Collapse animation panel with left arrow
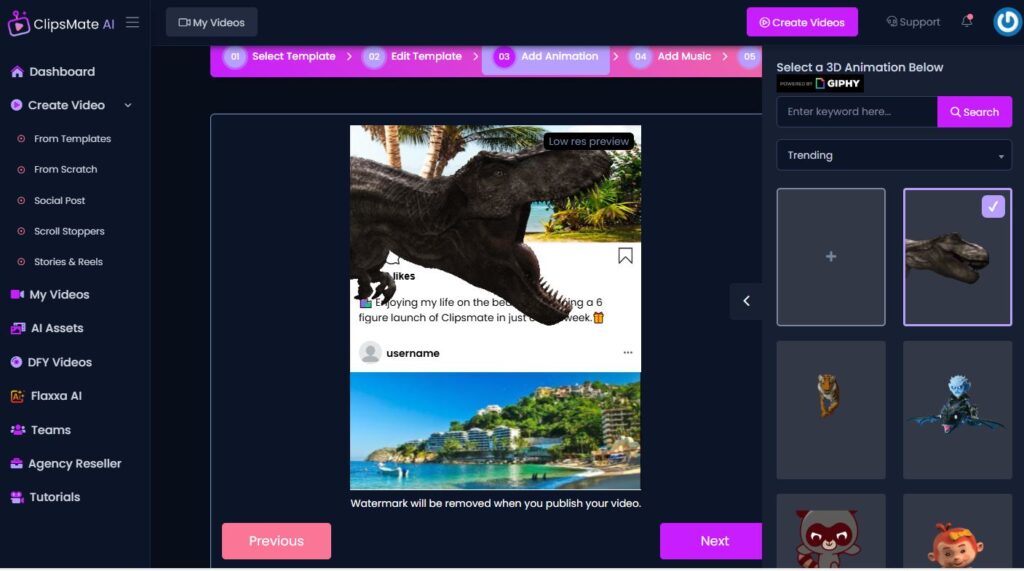The width and height of the screenshot is (1024, 571). click(x=746, y=301)
